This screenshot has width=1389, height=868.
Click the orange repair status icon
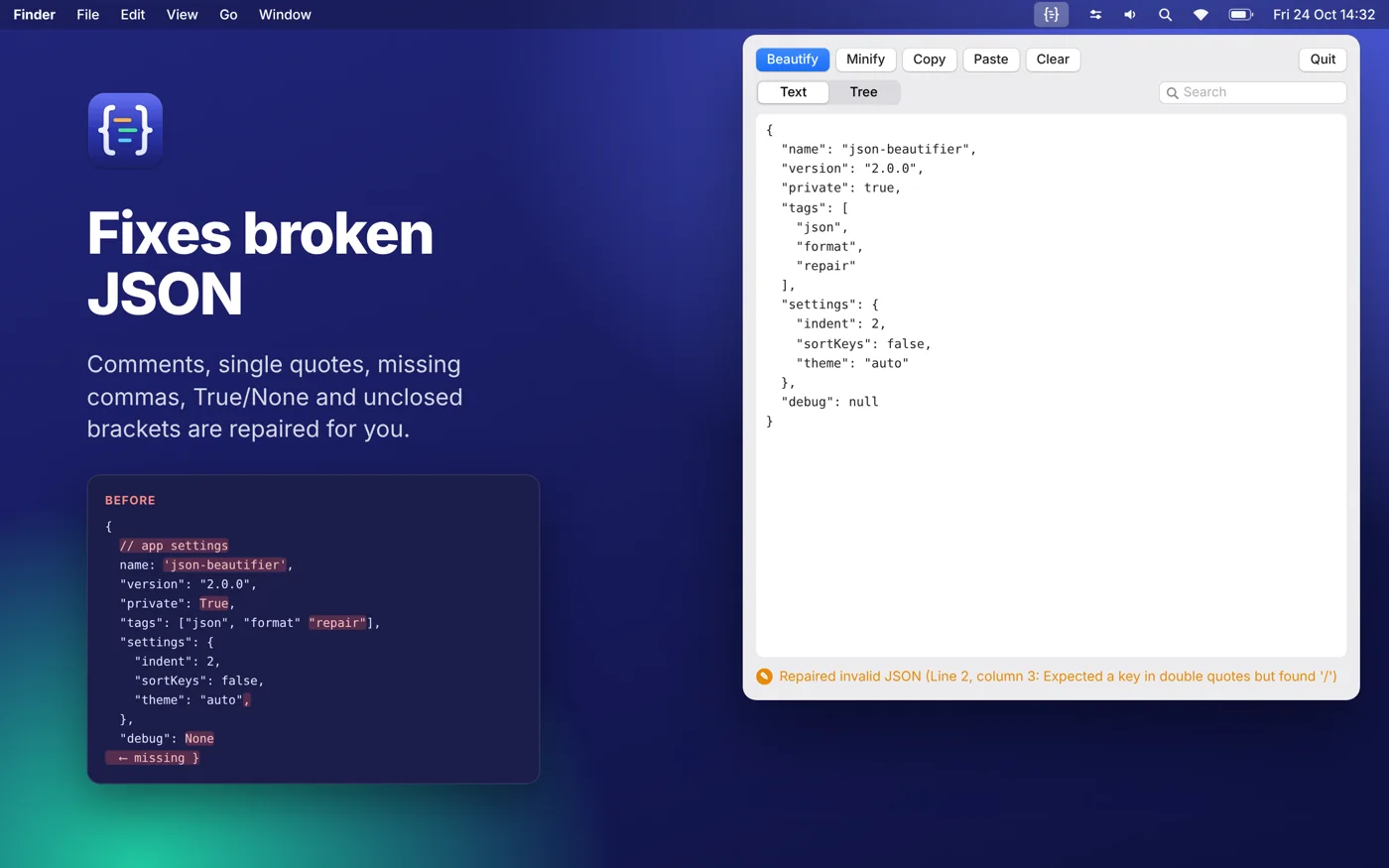pos(764,677)
